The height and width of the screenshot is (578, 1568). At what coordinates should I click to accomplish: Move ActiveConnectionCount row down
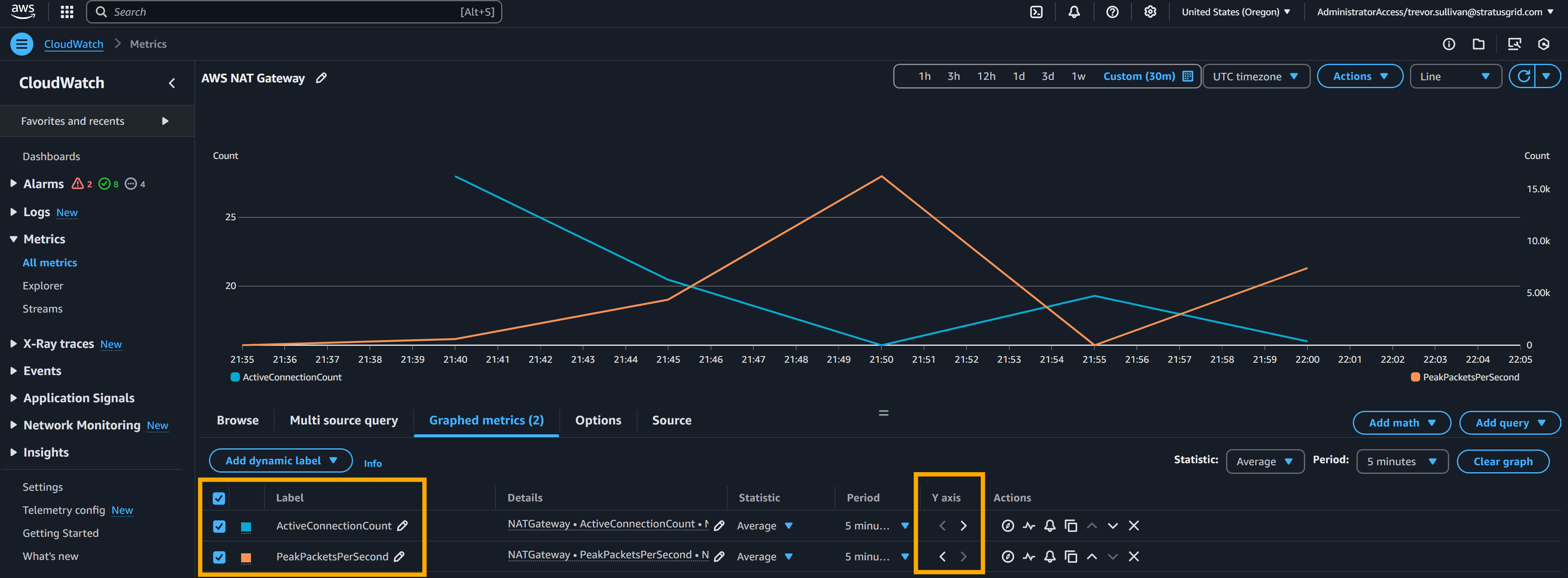click(1113, 526)
